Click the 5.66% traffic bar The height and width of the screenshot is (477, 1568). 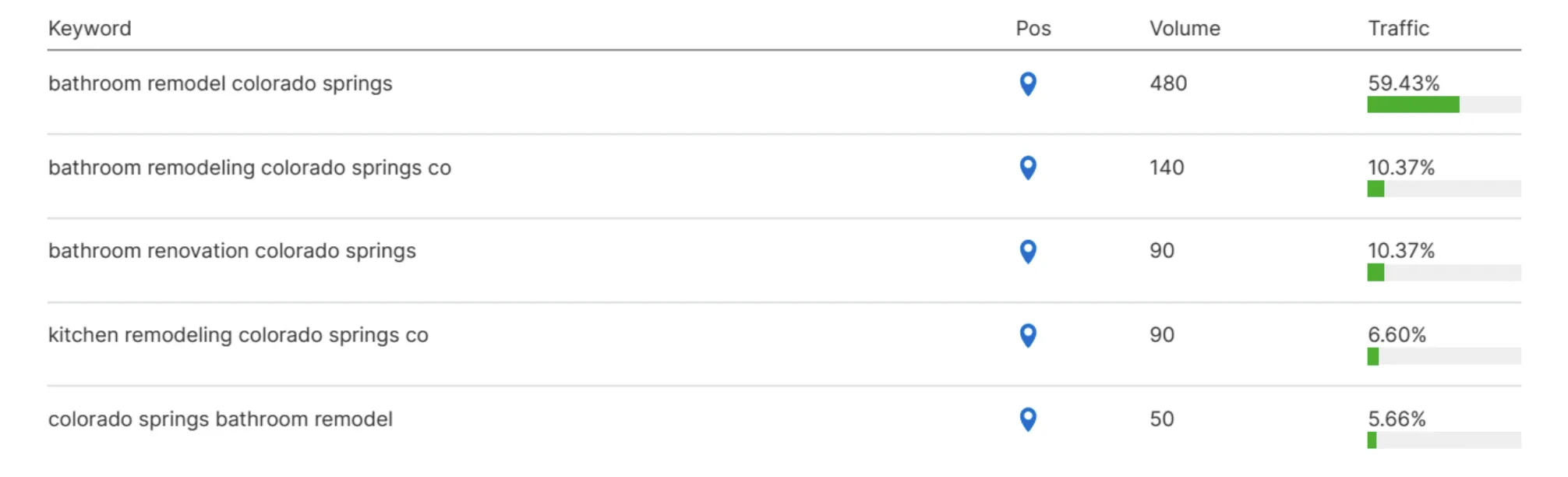pos(1443,440)
